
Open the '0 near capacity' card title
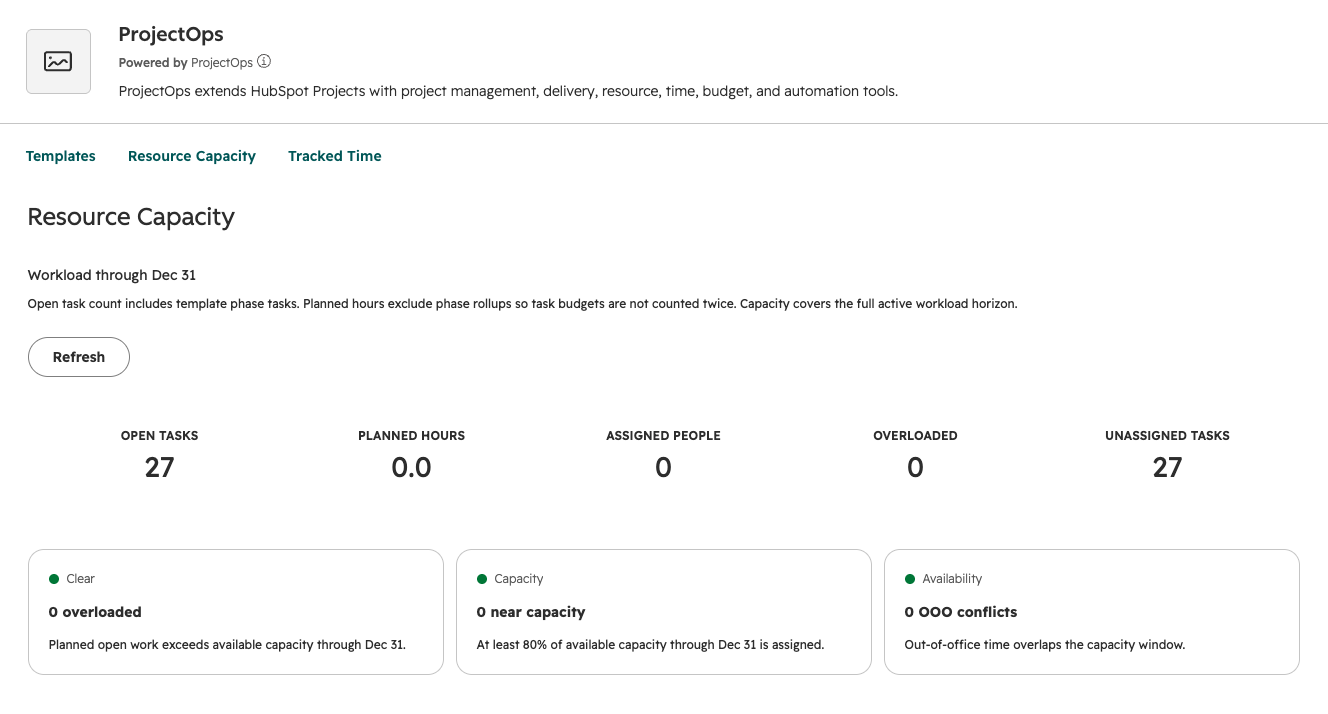(531, 612)
